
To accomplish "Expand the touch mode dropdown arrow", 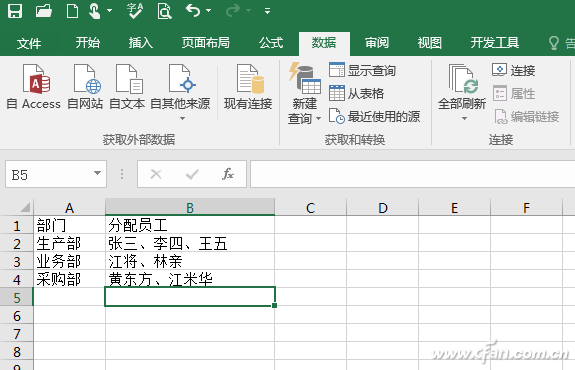I will coord(110,11).
